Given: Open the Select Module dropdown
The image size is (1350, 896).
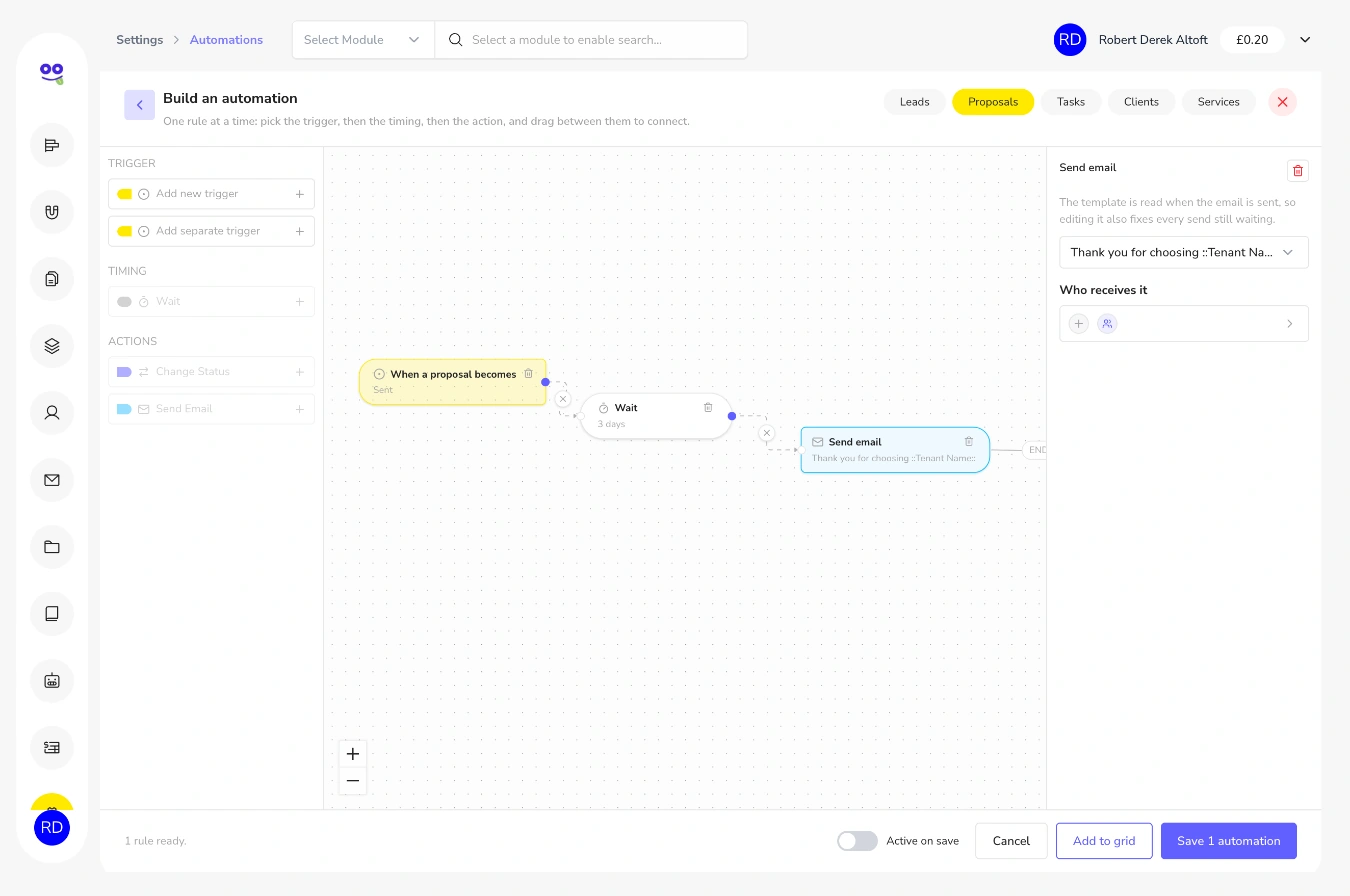Looking at the screenshot, I should [363, 40].
